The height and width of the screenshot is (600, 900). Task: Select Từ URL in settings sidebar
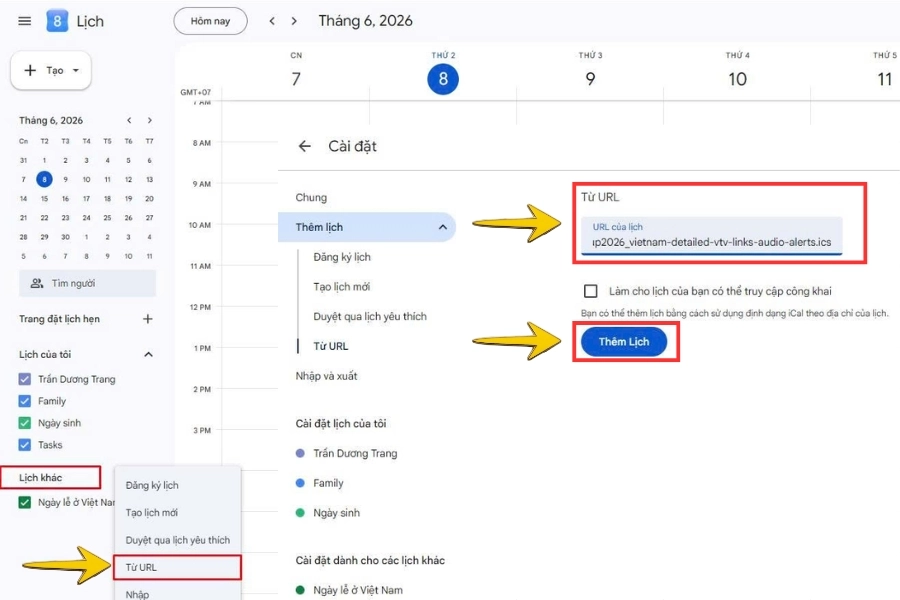[331, 346]
